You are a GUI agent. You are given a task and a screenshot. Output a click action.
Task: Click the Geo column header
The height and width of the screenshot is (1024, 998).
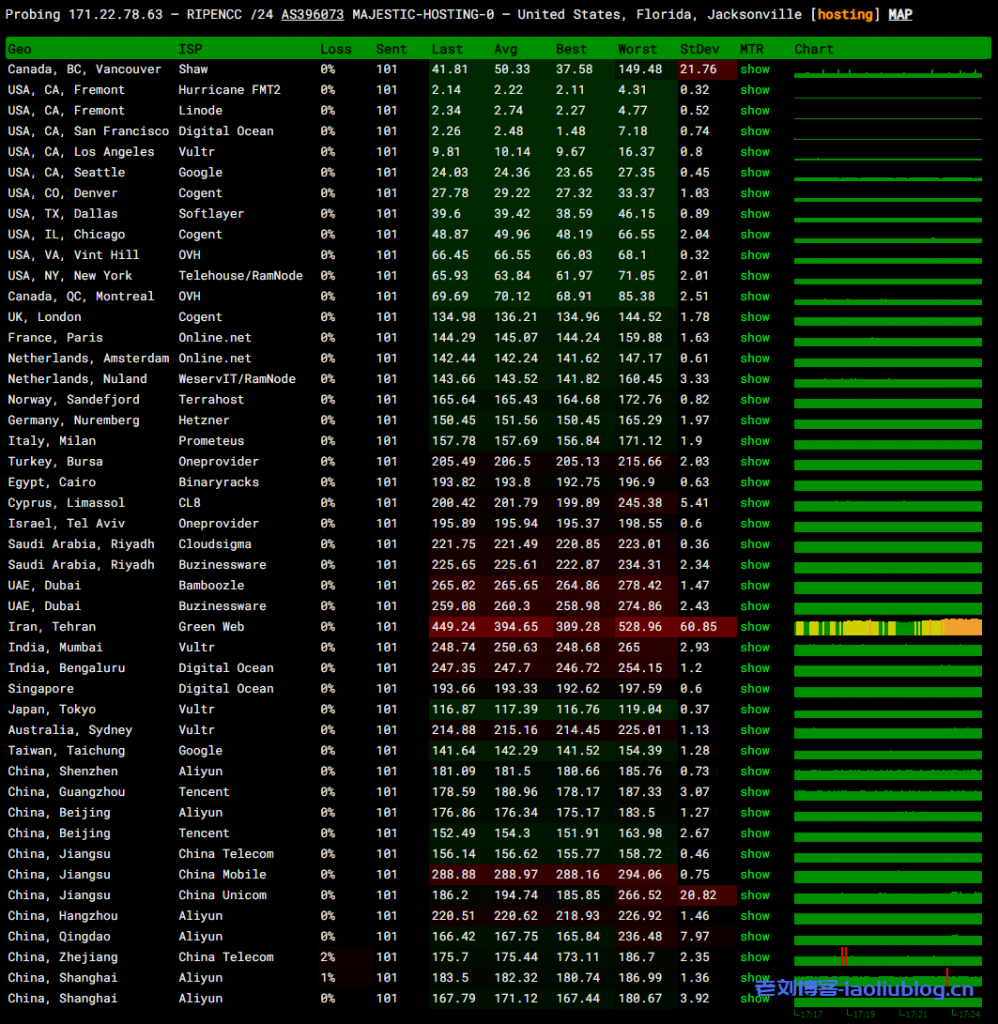(x=20, y=49)
